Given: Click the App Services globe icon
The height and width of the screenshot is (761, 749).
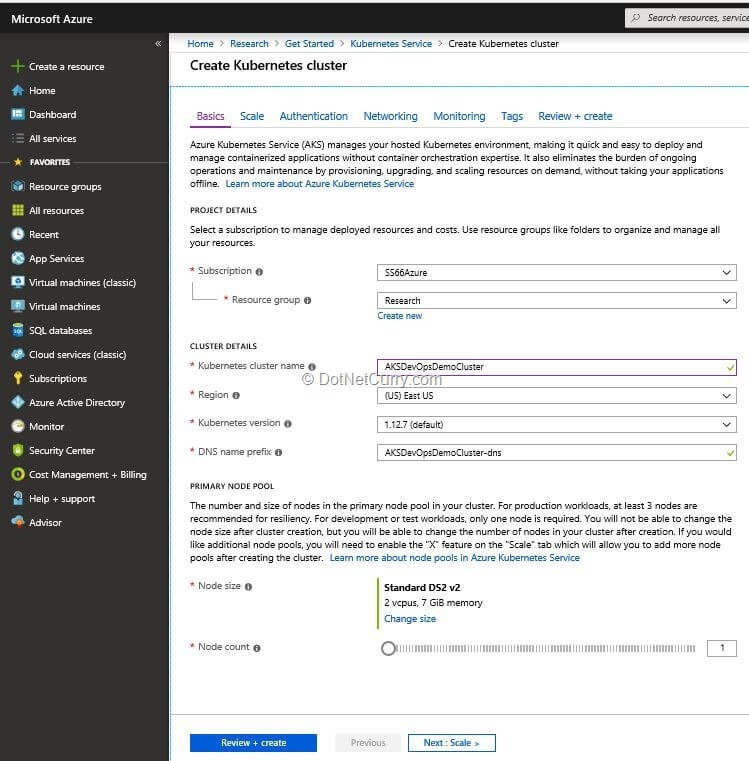Looking at the screenshot, I should pos(17,258).
